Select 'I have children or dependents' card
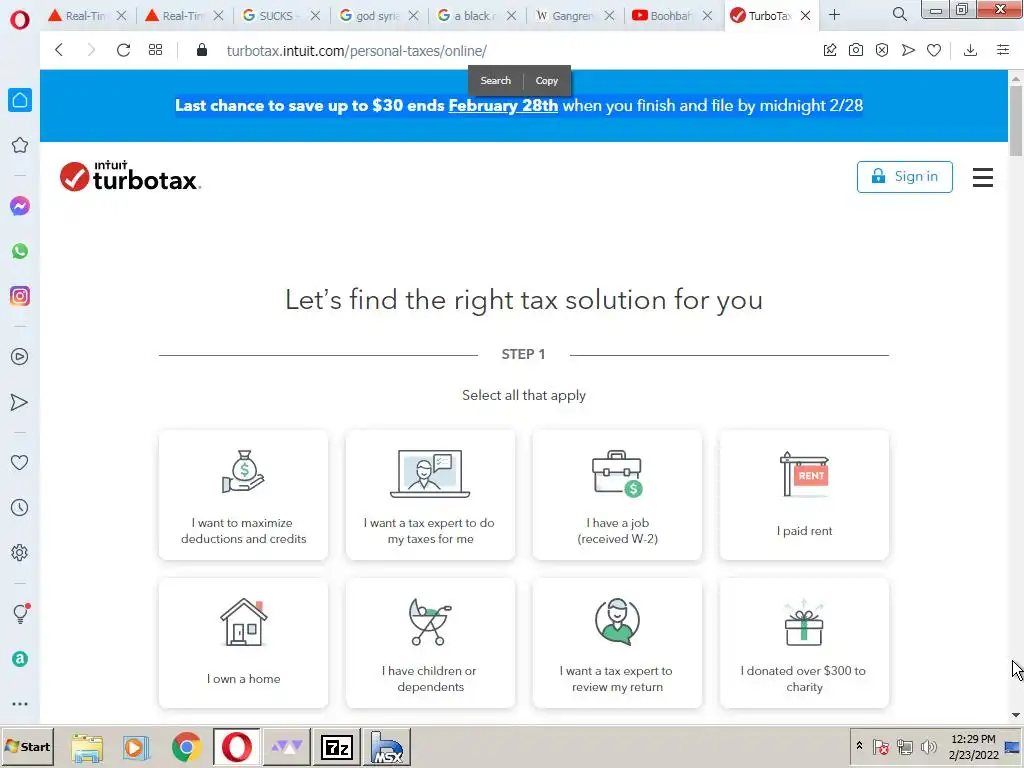 click(x=430, y=643)
